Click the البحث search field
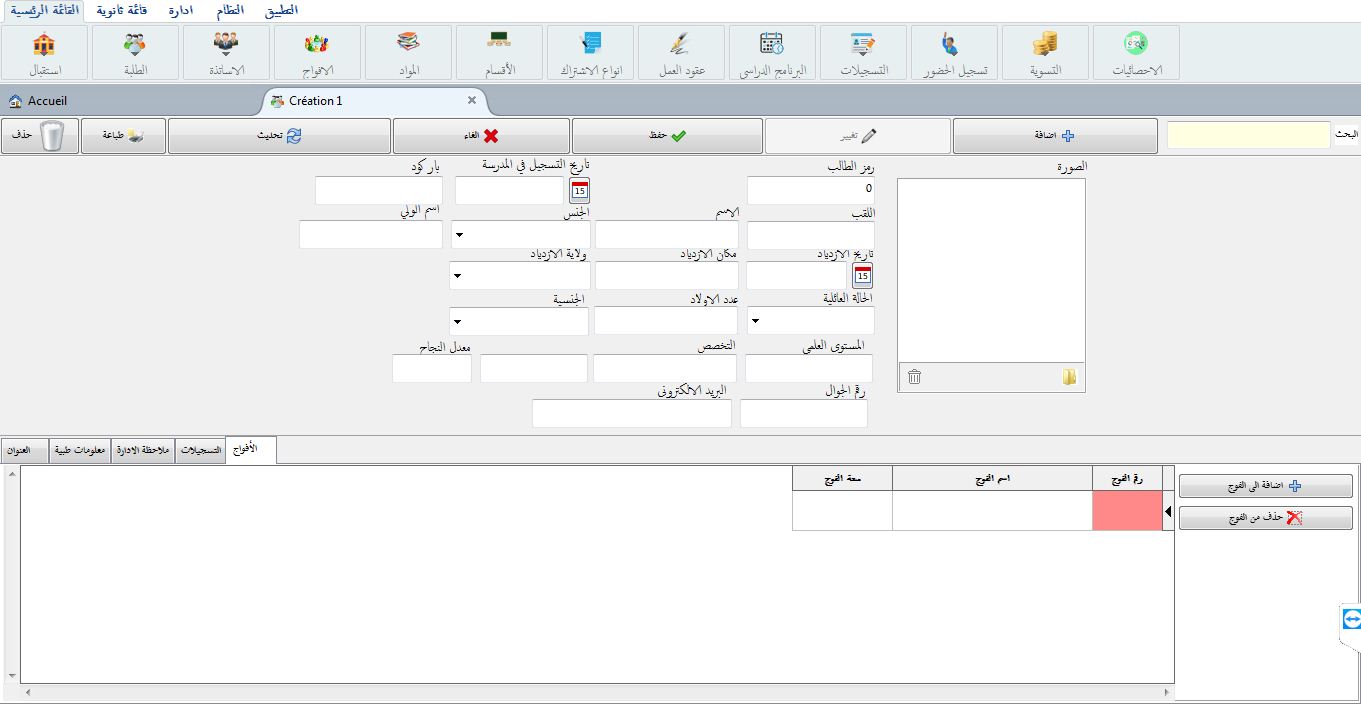The width and height of the screenshot is (1361, 704). 1248,136
